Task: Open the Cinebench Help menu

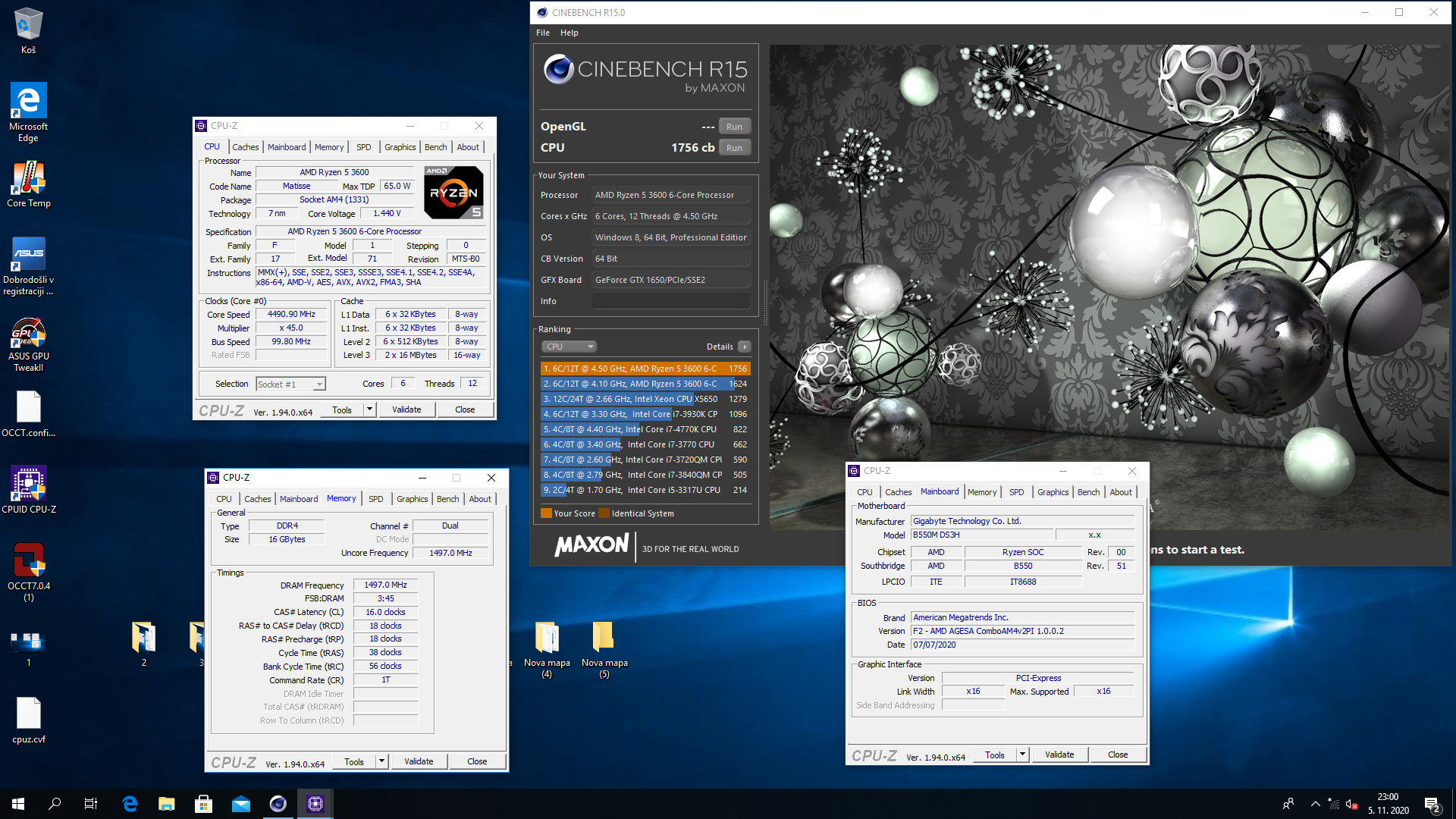Action: 570,33
